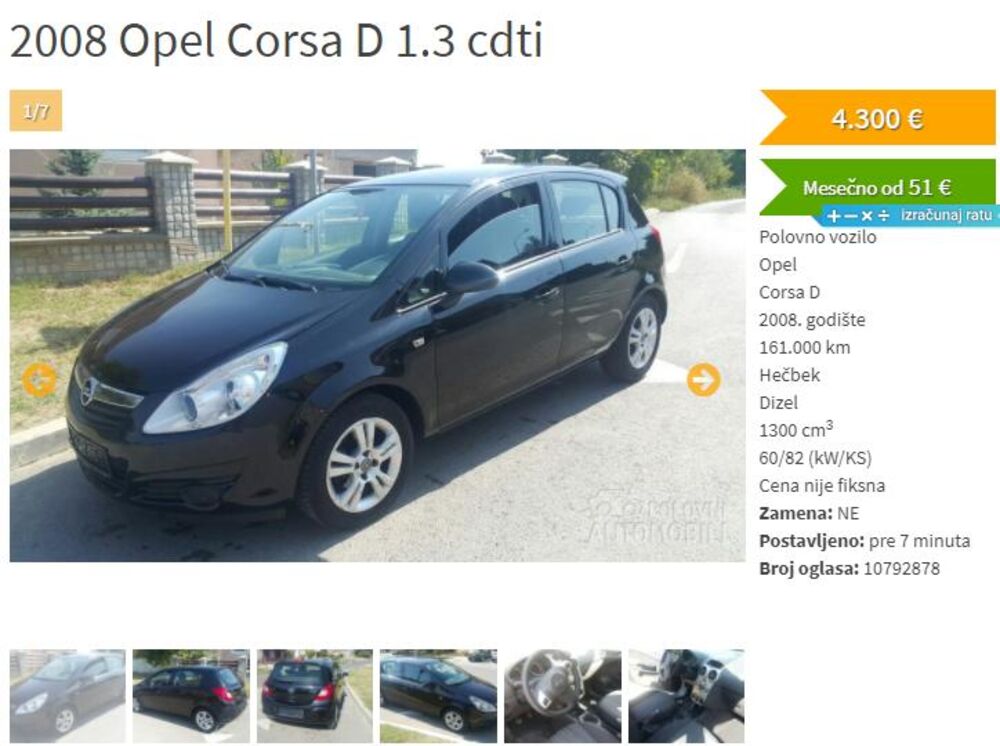
Task: Click Hečbek body type text
Action: tap(790, 375)
